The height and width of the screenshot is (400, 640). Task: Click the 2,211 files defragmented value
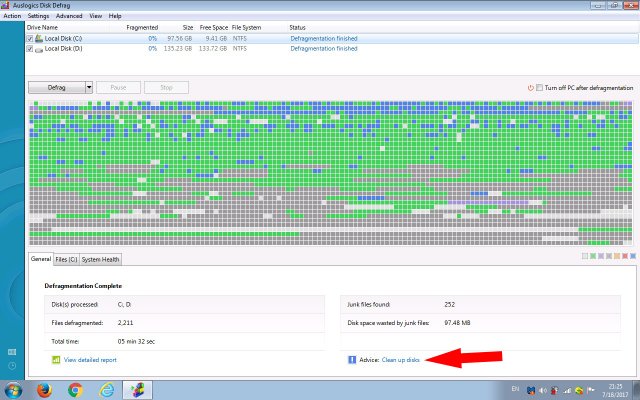125,323
